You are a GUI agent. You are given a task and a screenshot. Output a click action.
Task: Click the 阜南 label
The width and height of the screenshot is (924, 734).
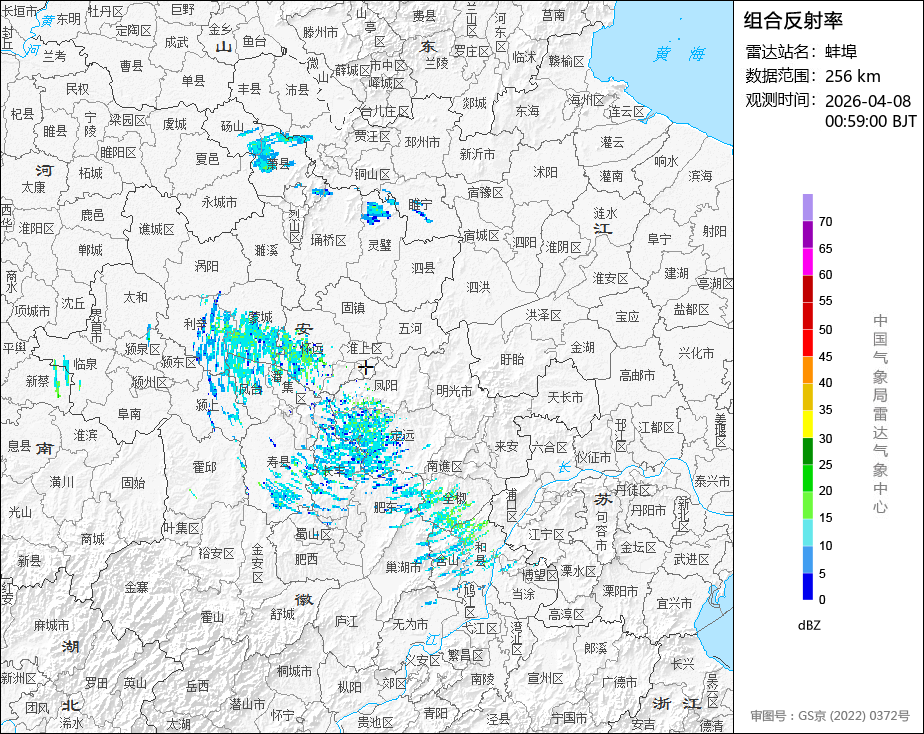pyautogui.click(x=129, y=414)
